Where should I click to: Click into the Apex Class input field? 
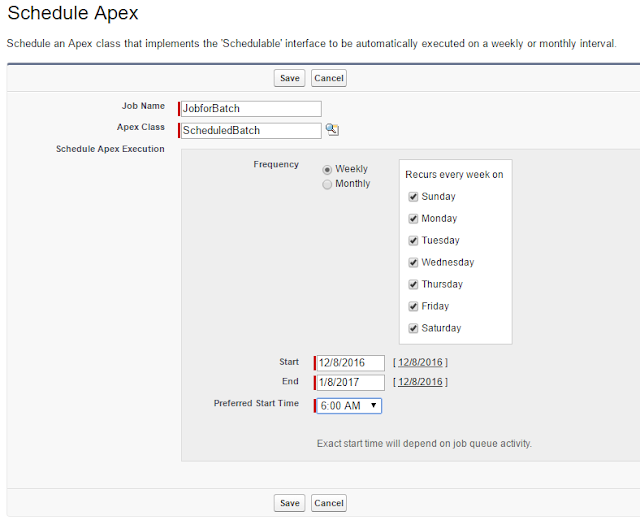pos(251,130)
